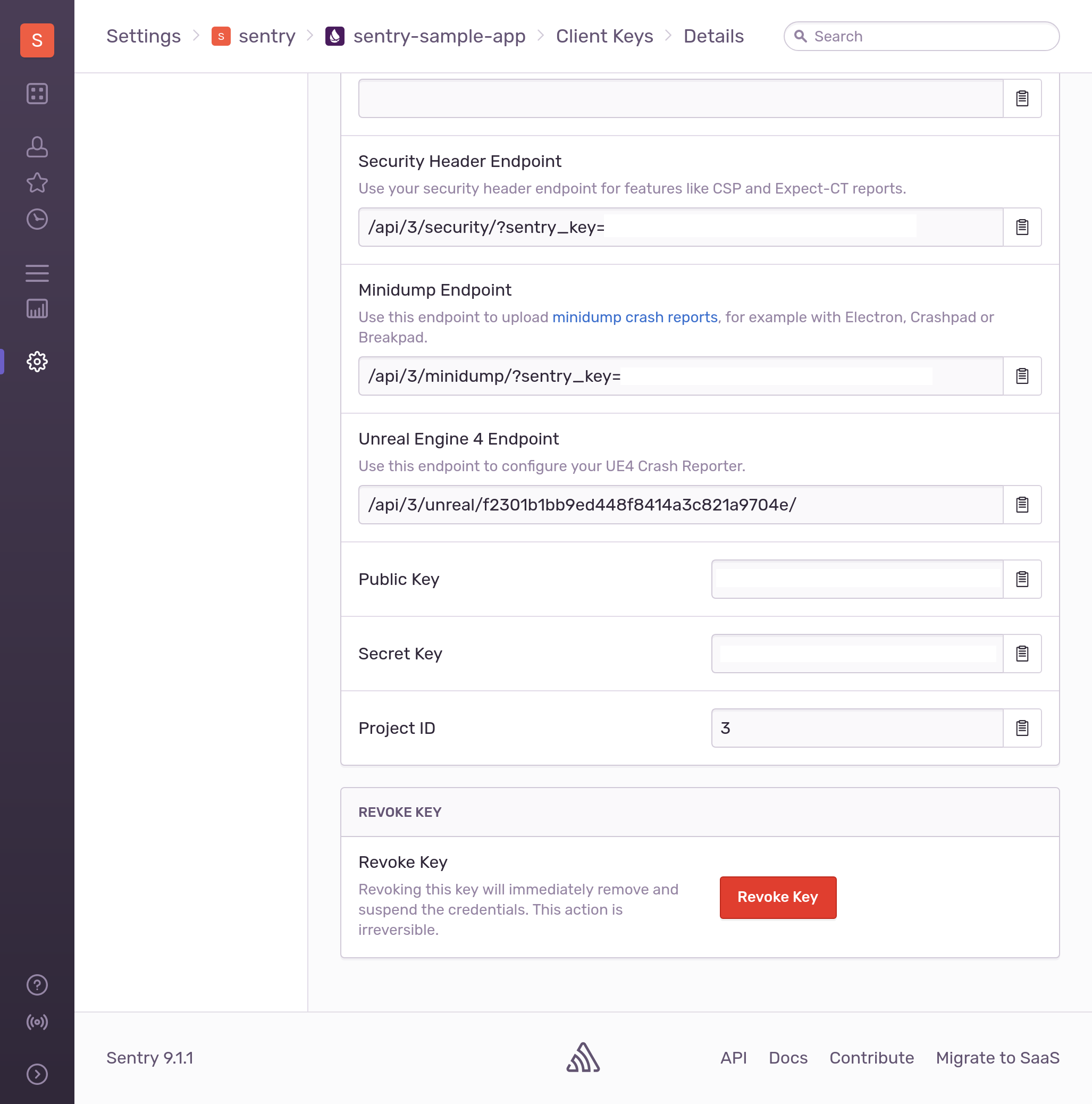This screenshot has width=1092, height=1104.
Task: Open the broadcast what's new icon
Action: click(37, 1022)
